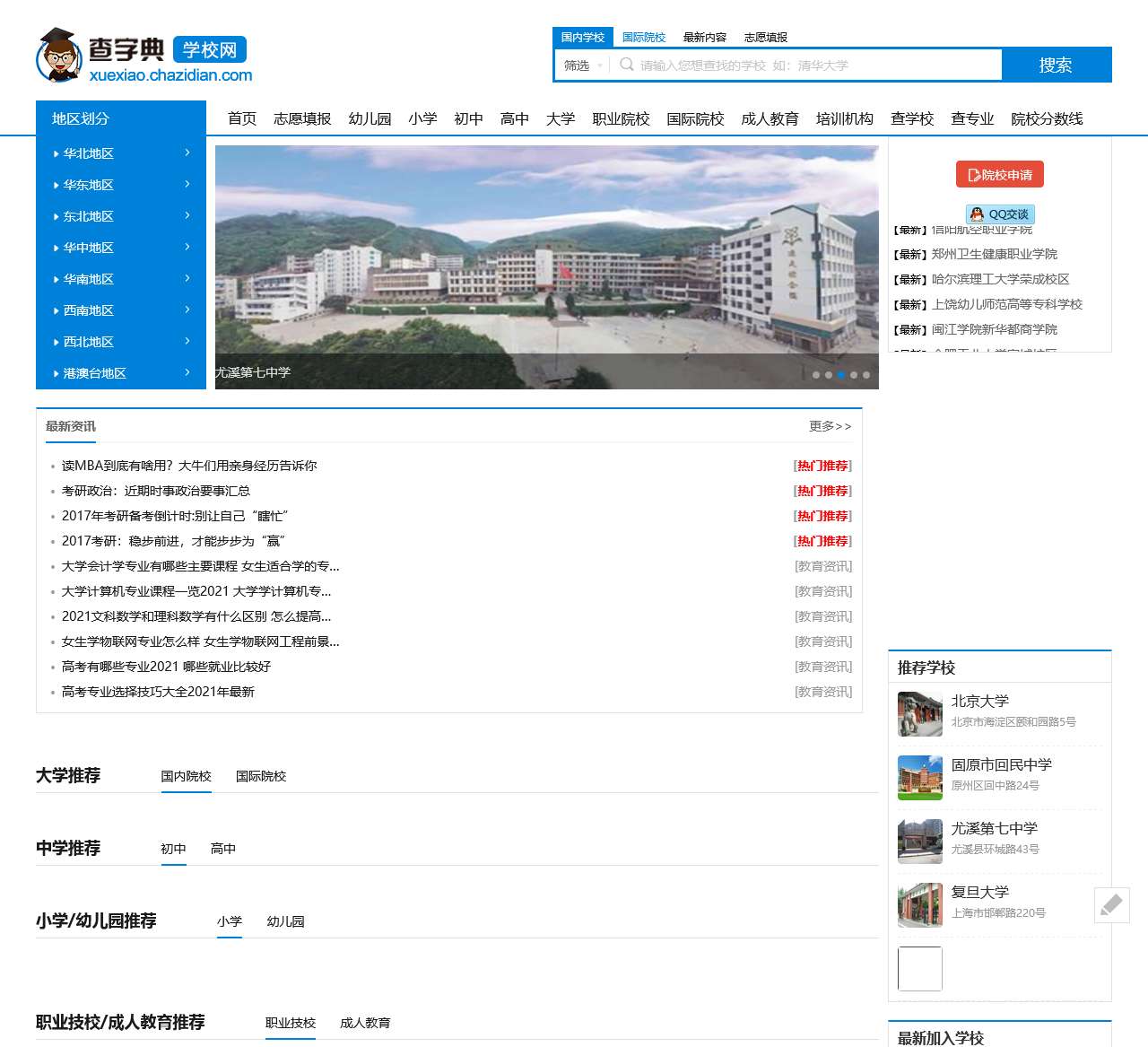Select 高中 tab under 中学推荐
This screenshot has height=1047, width=1148.
pos(223,849)
